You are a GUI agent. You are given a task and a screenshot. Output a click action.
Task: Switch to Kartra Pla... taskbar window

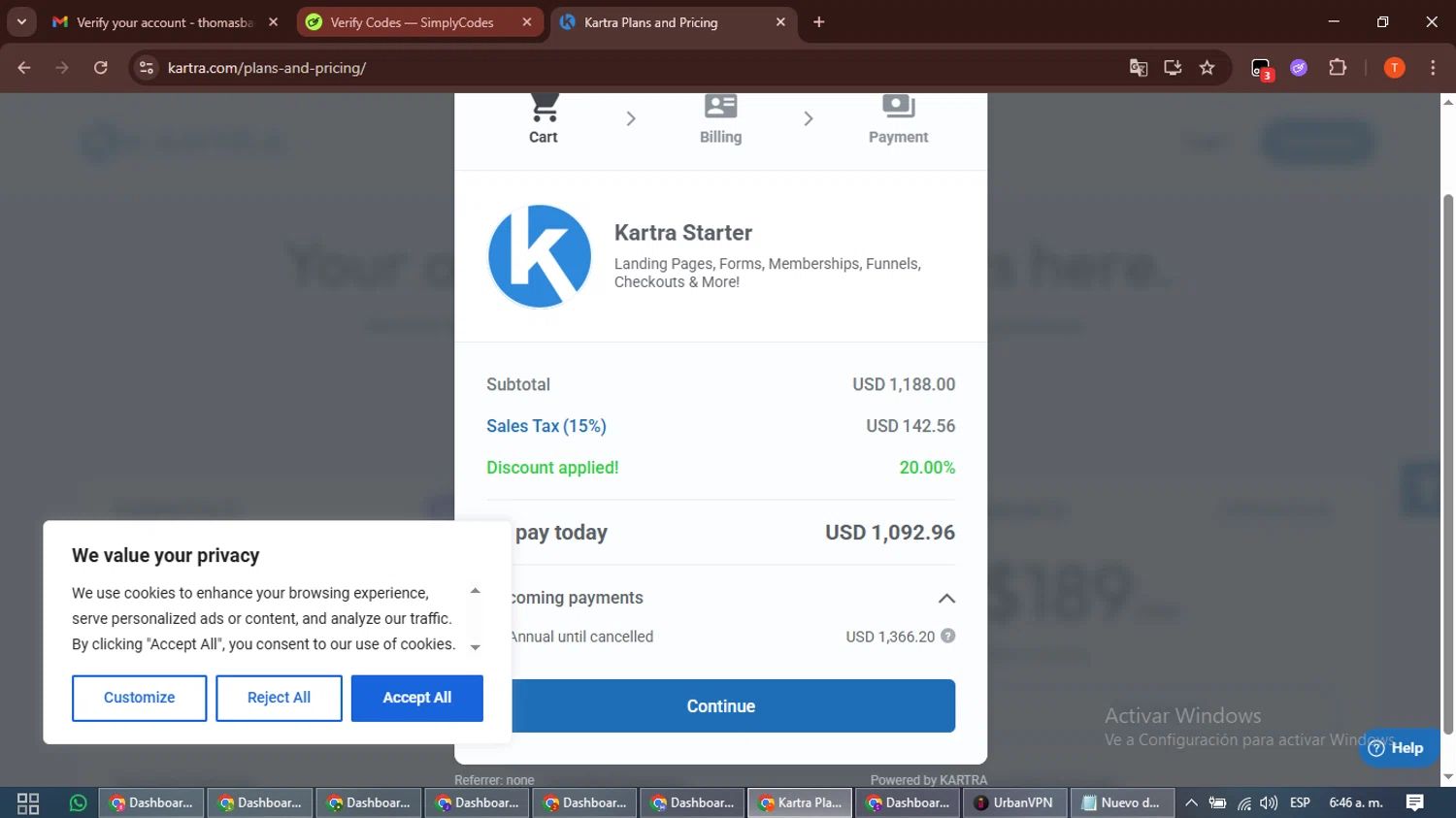801,803
